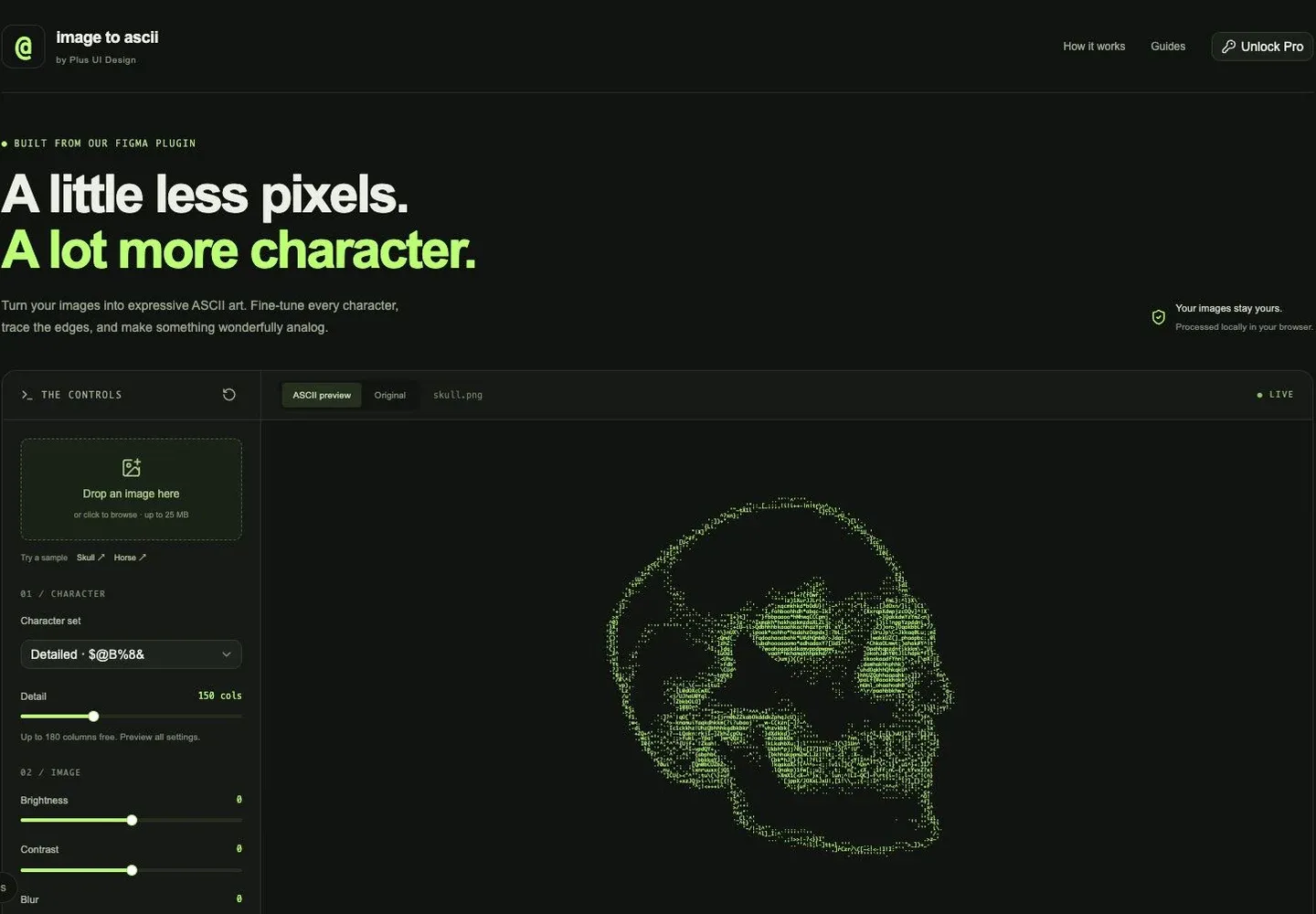Click the terminal prompt icon beside THE CONTROLS
Image resolution: width=1316 pixels, height=914 pixels.
(x=27, y=395)
